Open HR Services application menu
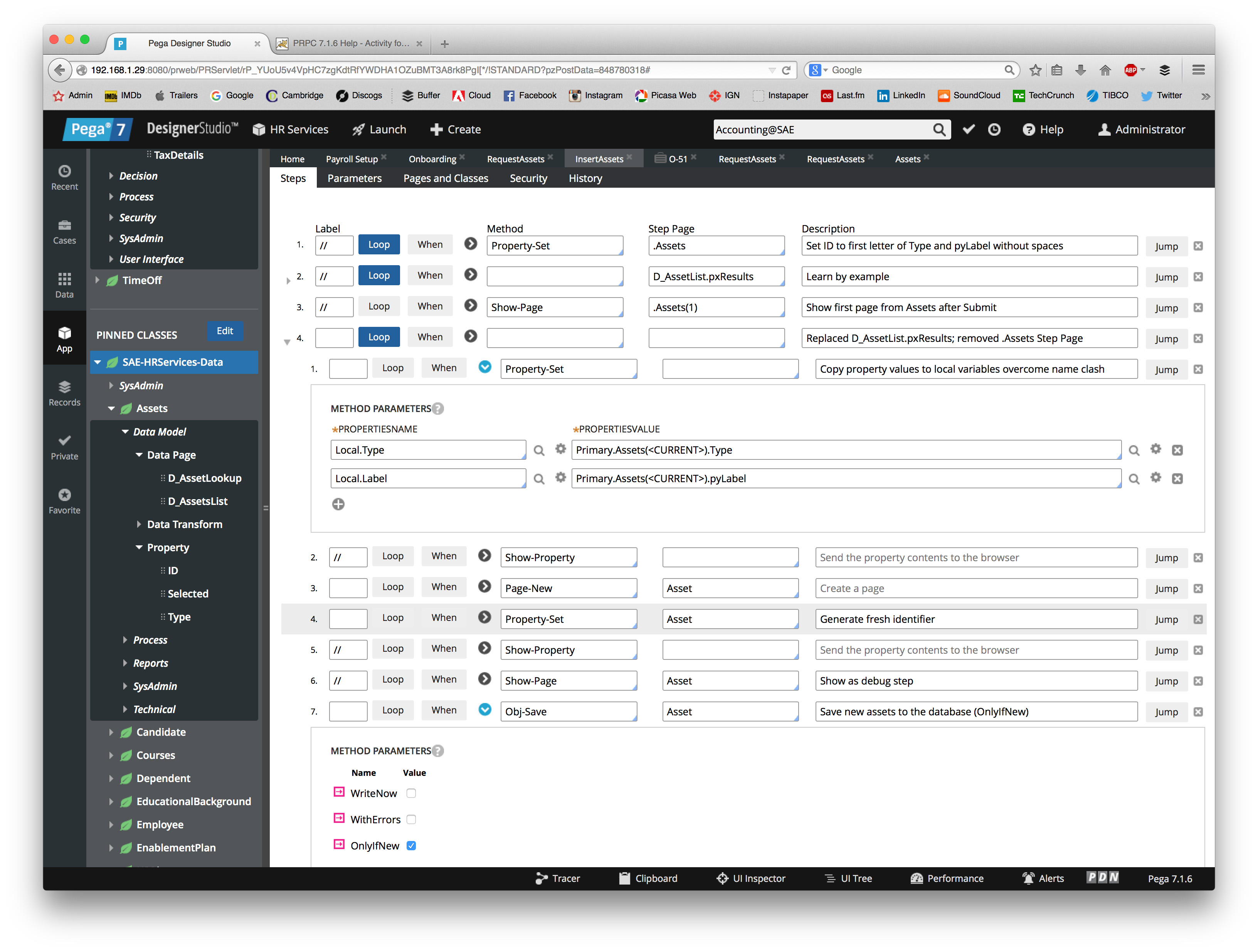The image size is (1258, 952). (x=291, y=130)
